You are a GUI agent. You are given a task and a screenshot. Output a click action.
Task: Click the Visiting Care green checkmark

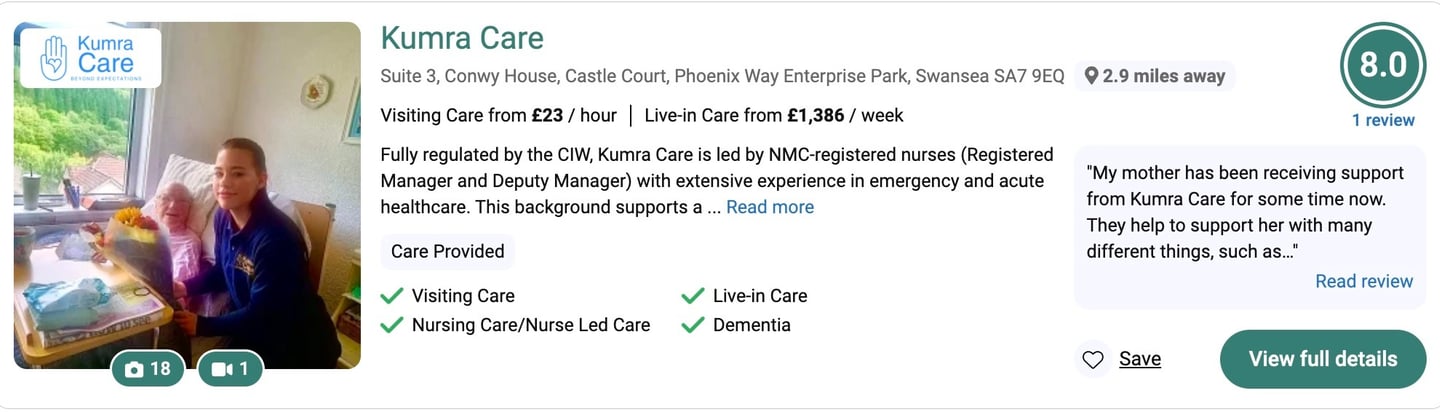tap(392, 296)
